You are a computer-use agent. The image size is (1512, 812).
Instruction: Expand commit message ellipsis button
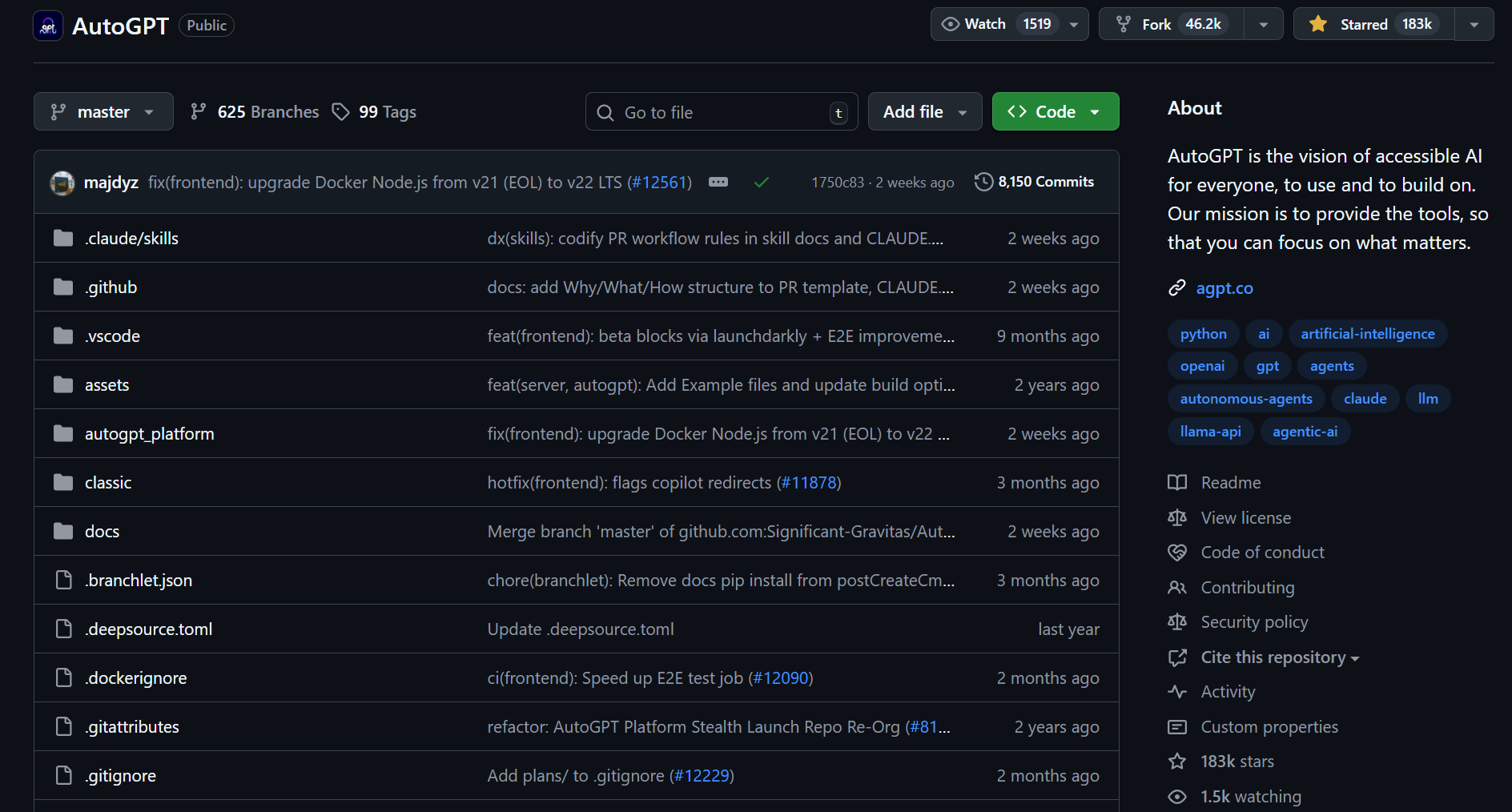718,183
